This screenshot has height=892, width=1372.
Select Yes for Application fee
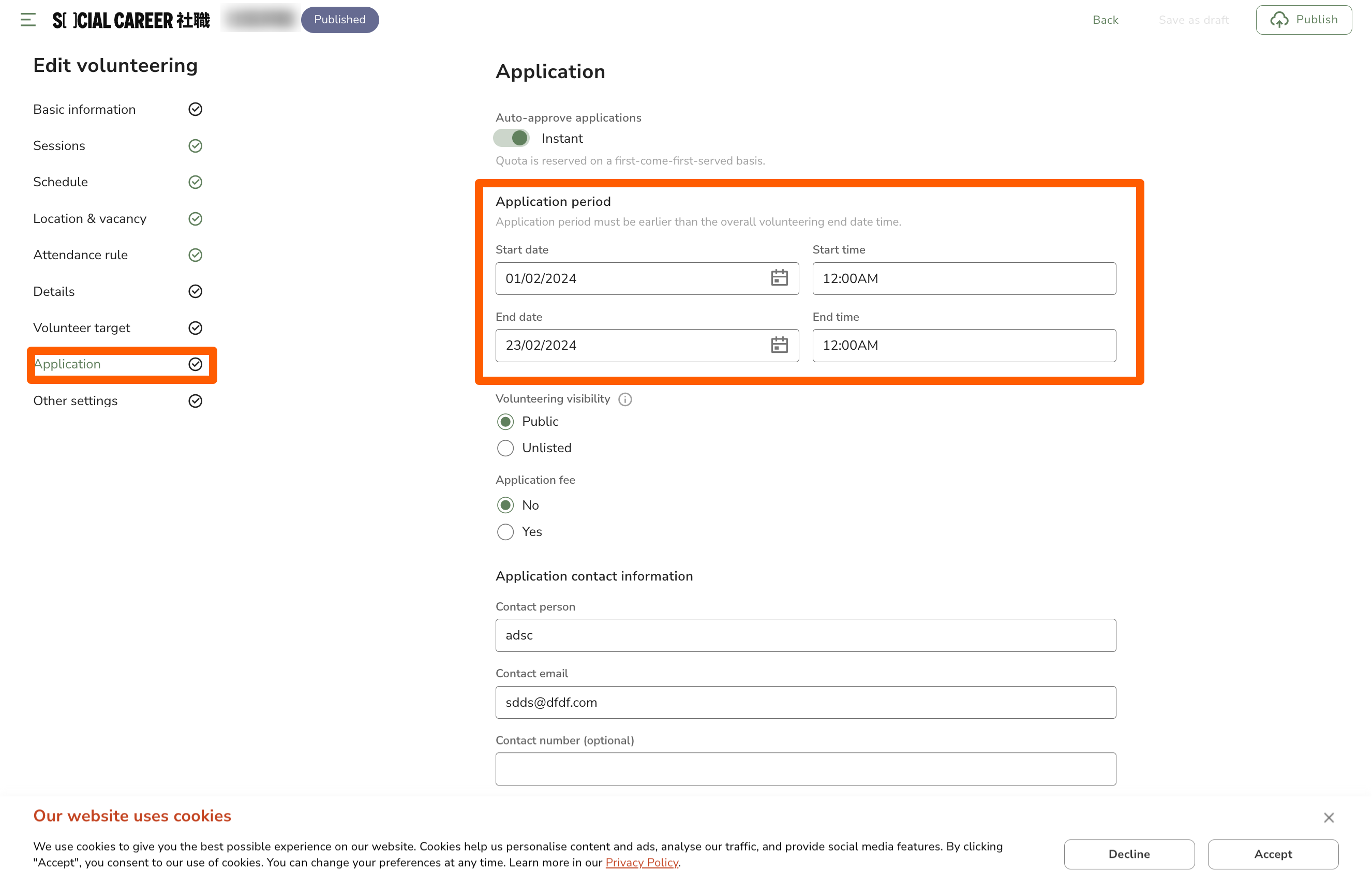505,531
